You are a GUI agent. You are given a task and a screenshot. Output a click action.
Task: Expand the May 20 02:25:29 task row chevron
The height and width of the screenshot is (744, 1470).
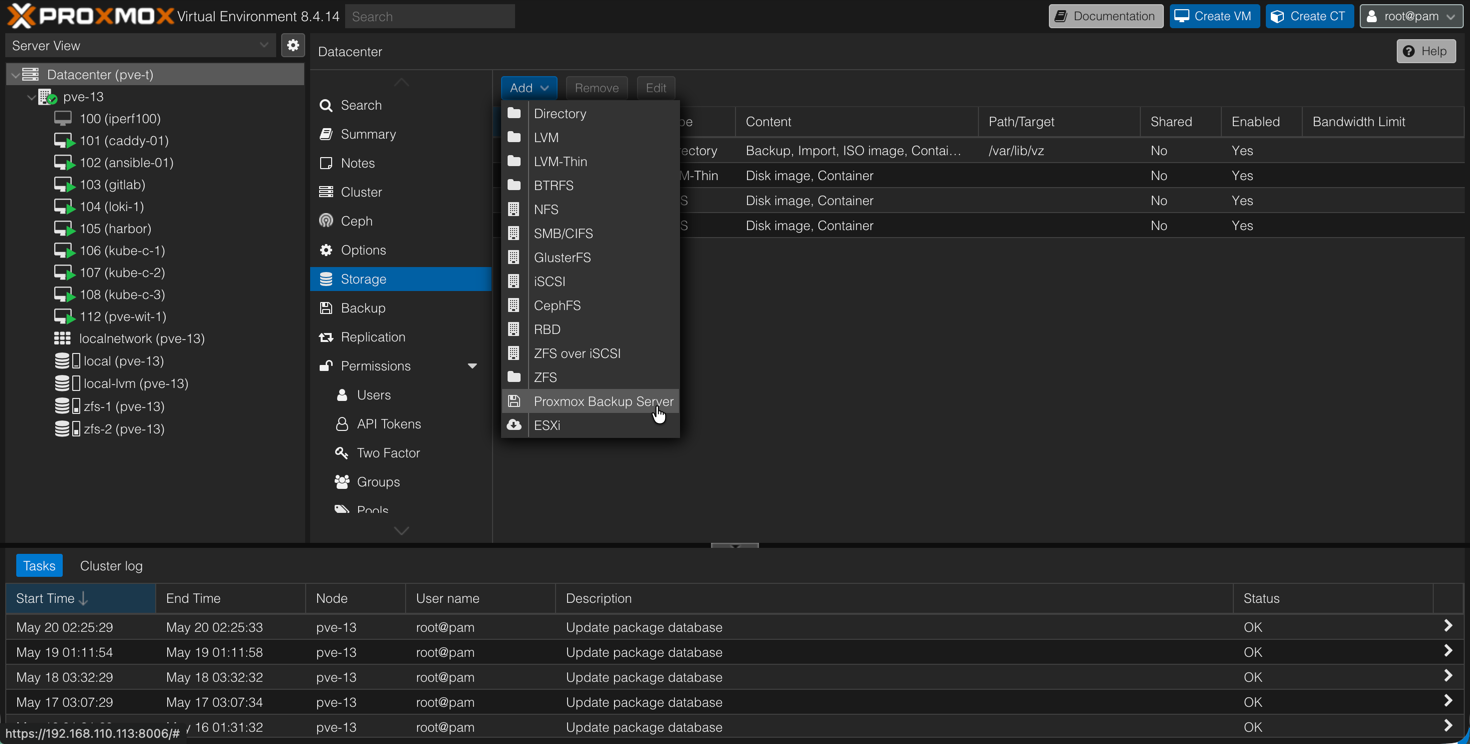(x=1448, y=626)
